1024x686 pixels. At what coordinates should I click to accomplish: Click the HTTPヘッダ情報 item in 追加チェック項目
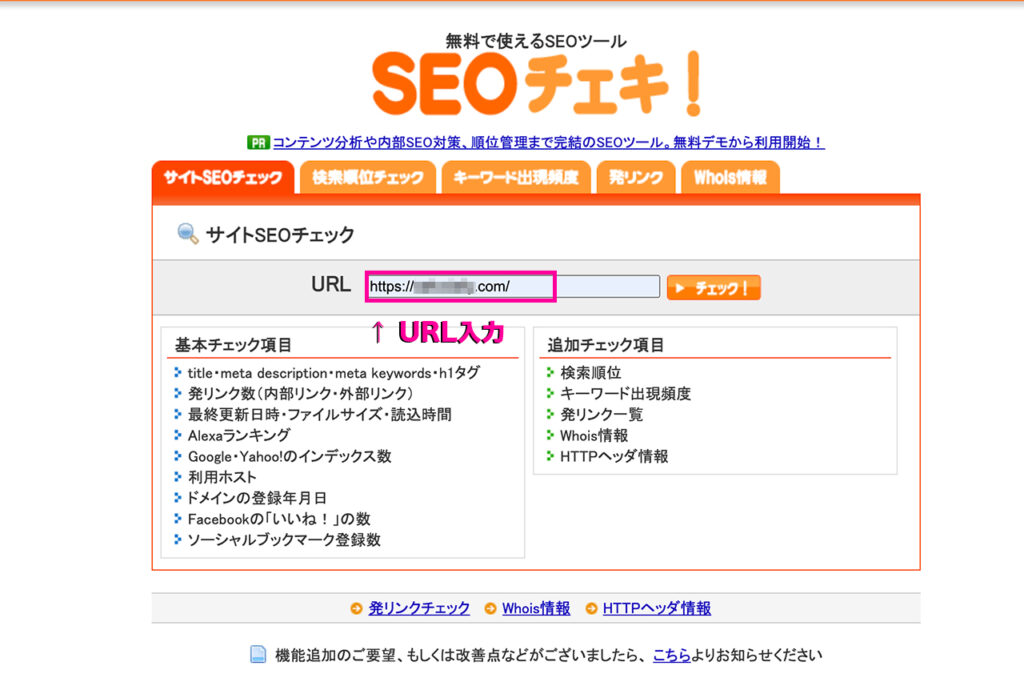614,456
